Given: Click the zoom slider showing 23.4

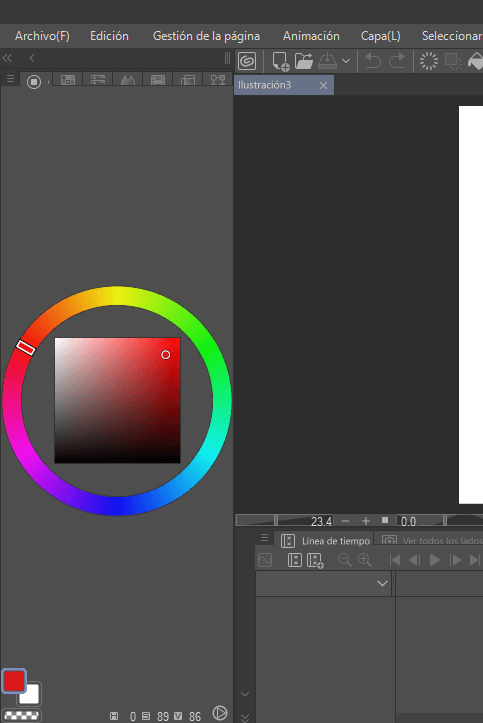Looking at the screenshot, I should pyautogui.click(x=284, y=521).
